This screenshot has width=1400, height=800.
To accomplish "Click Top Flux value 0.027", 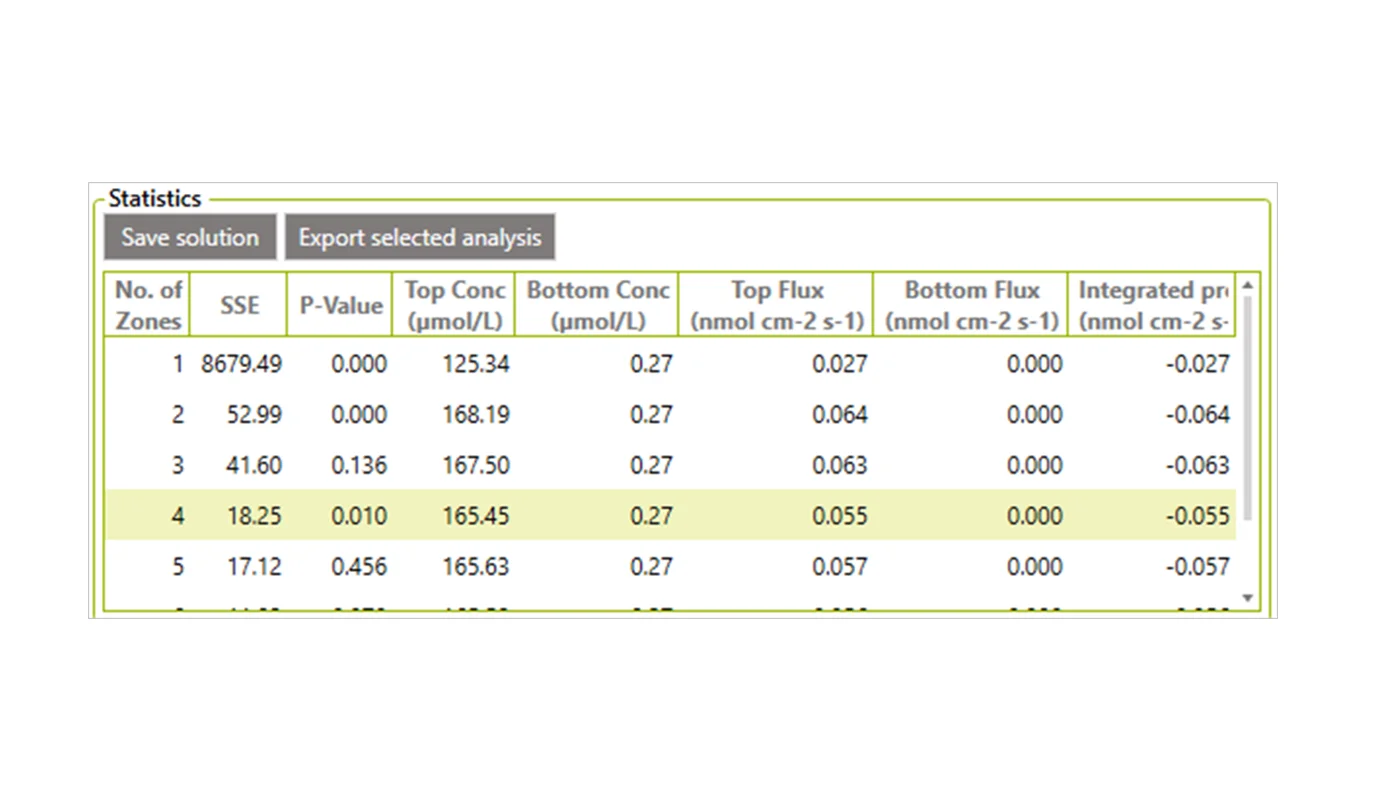I will point(840,364).
